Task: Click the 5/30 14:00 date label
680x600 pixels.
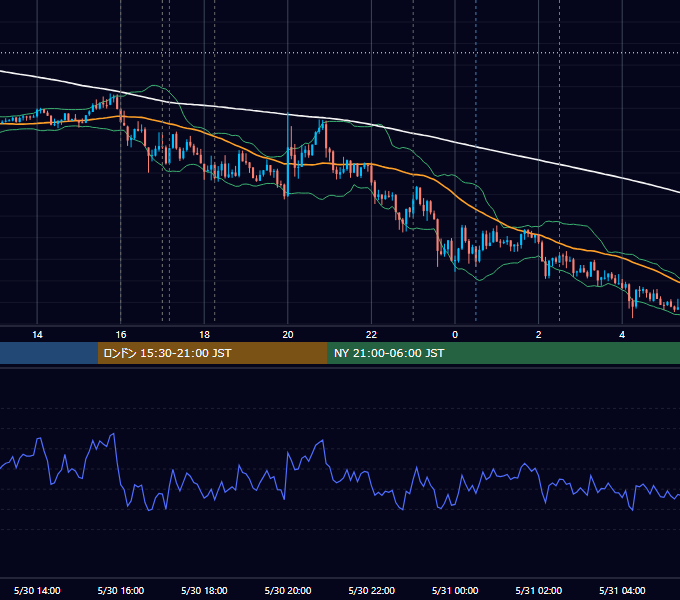Action: point(37,590)
